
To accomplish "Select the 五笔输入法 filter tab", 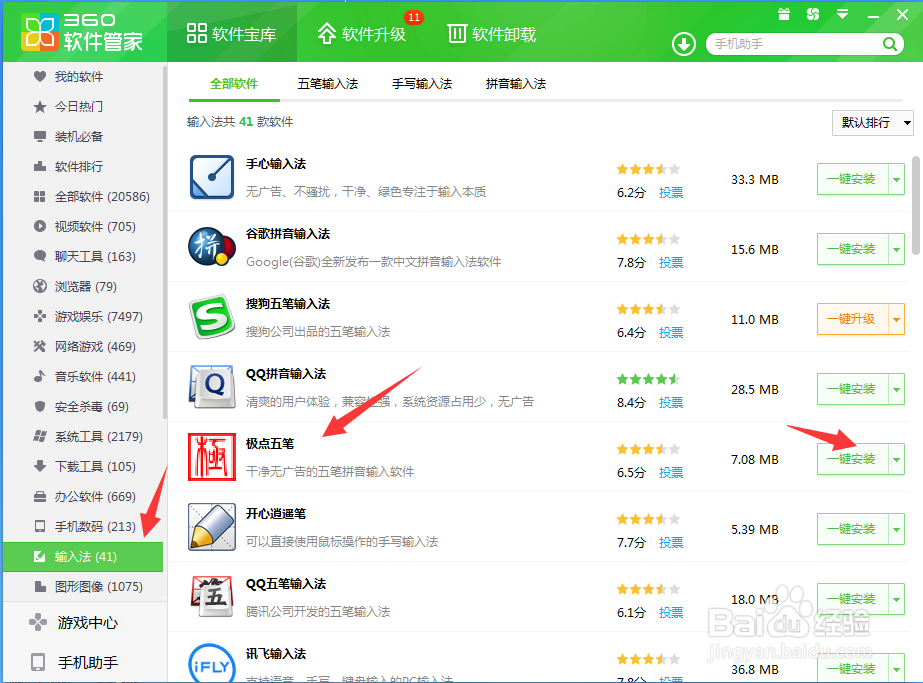I will tap(328, 84).
